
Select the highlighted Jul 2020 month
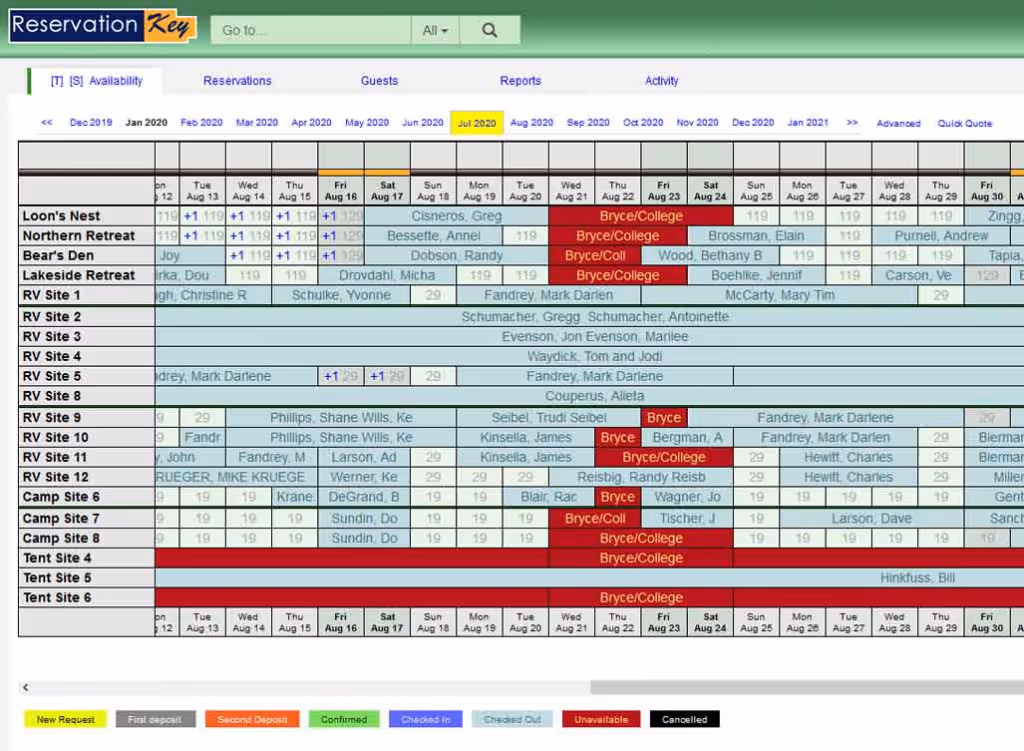[x=477, y=121]
